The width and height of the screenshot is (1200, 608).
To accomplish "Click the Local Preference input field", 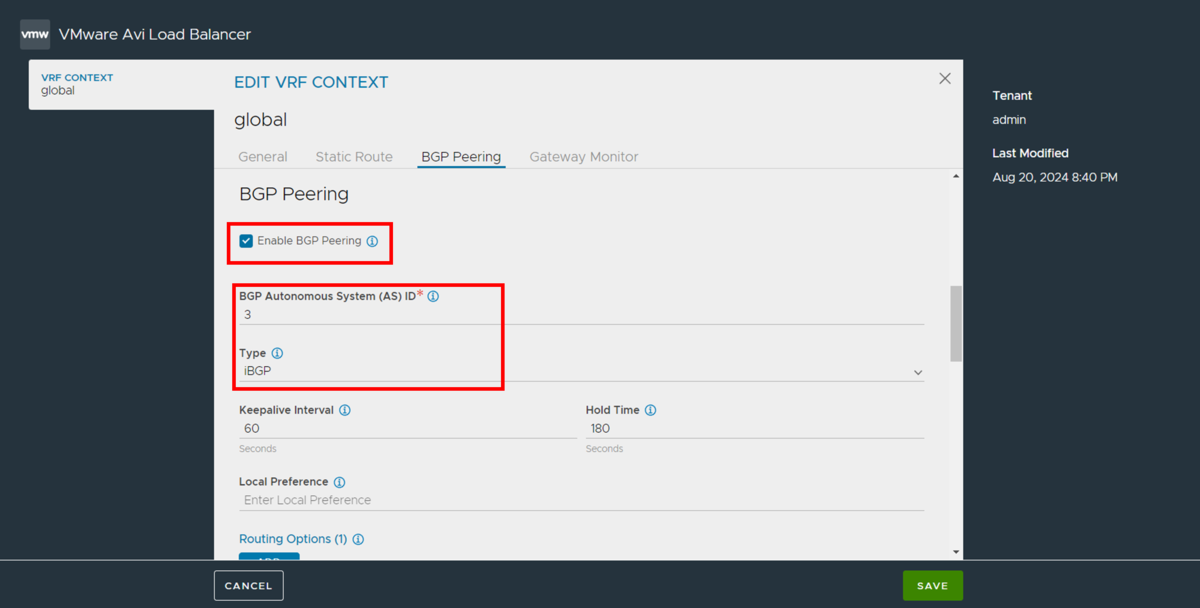I will (x=581, y=500).
